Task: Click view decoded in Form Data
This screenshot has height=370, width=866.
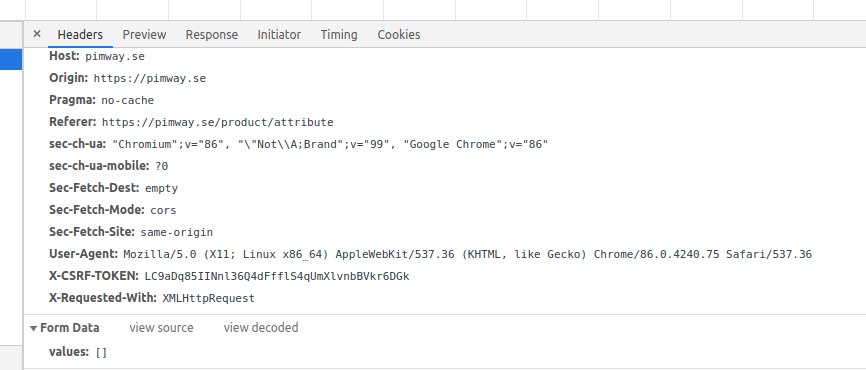Action: (x=261, y=328)
